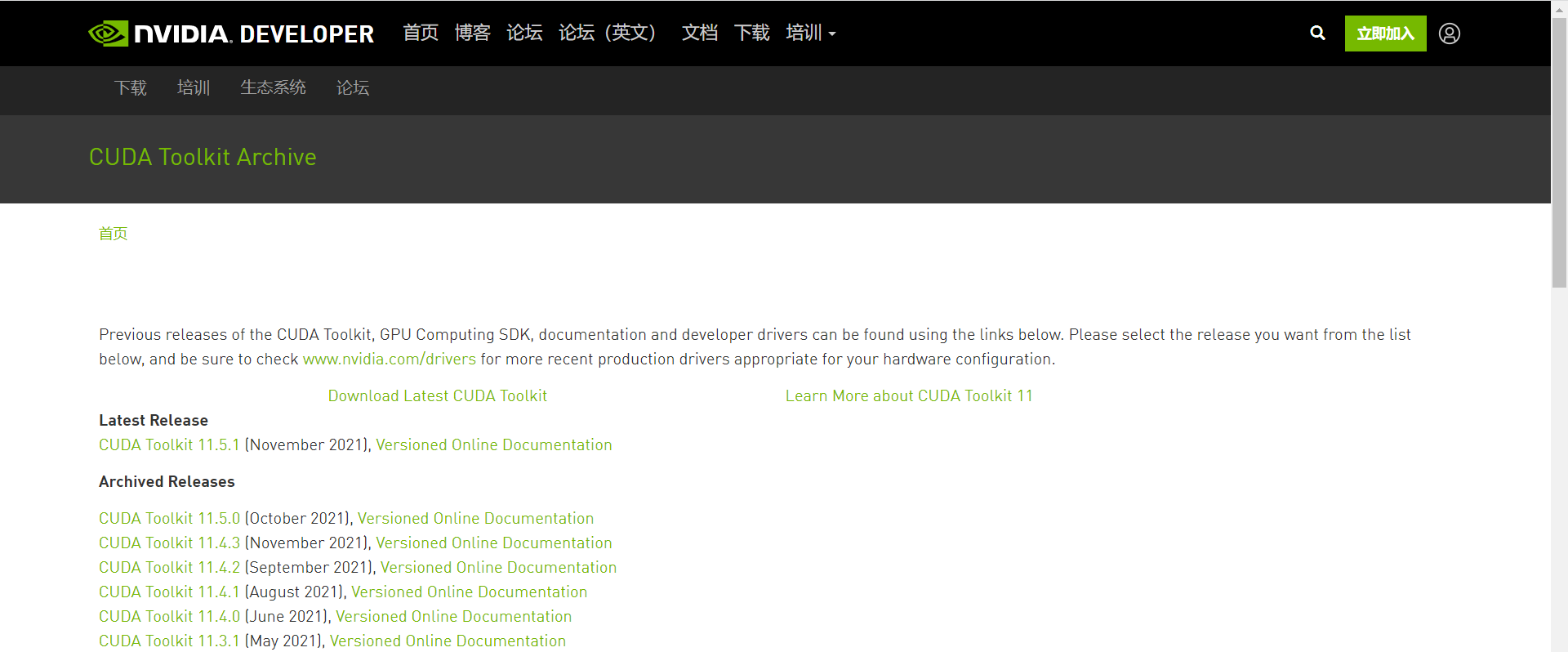Image resolution: width=1568 pixels, height=652 pixels.
Task: Click the green 立即加入 join button
Action: pyautogui.click(x=1385, y=33)
